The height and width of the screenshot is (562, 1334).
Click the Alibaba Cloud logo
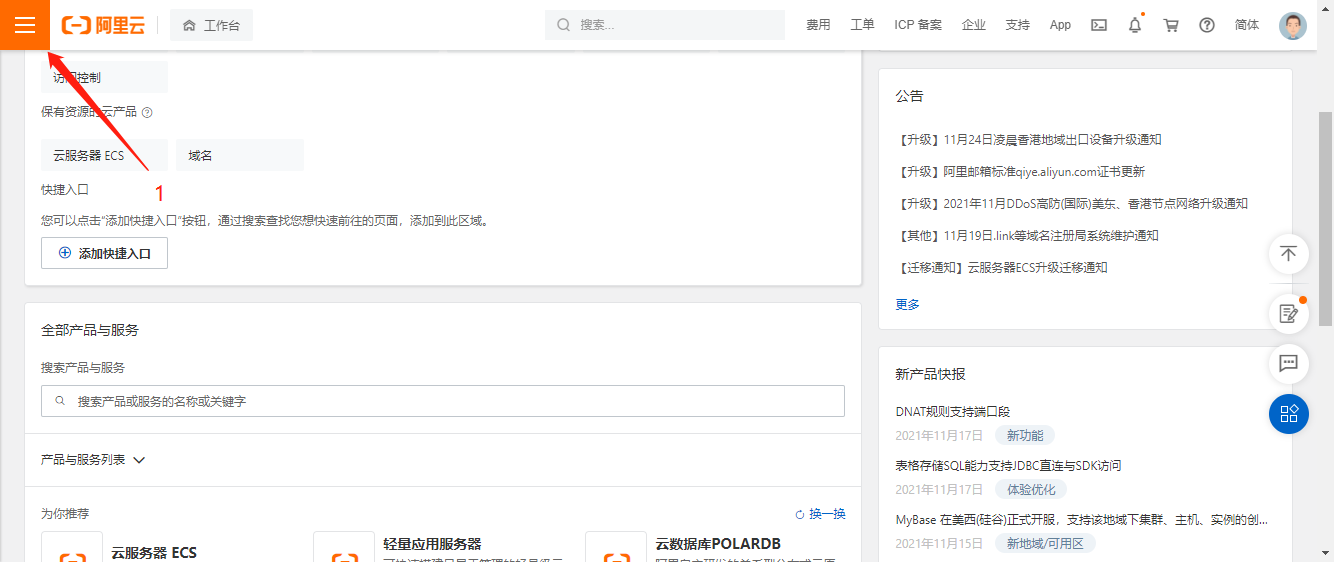pos(103,25)
